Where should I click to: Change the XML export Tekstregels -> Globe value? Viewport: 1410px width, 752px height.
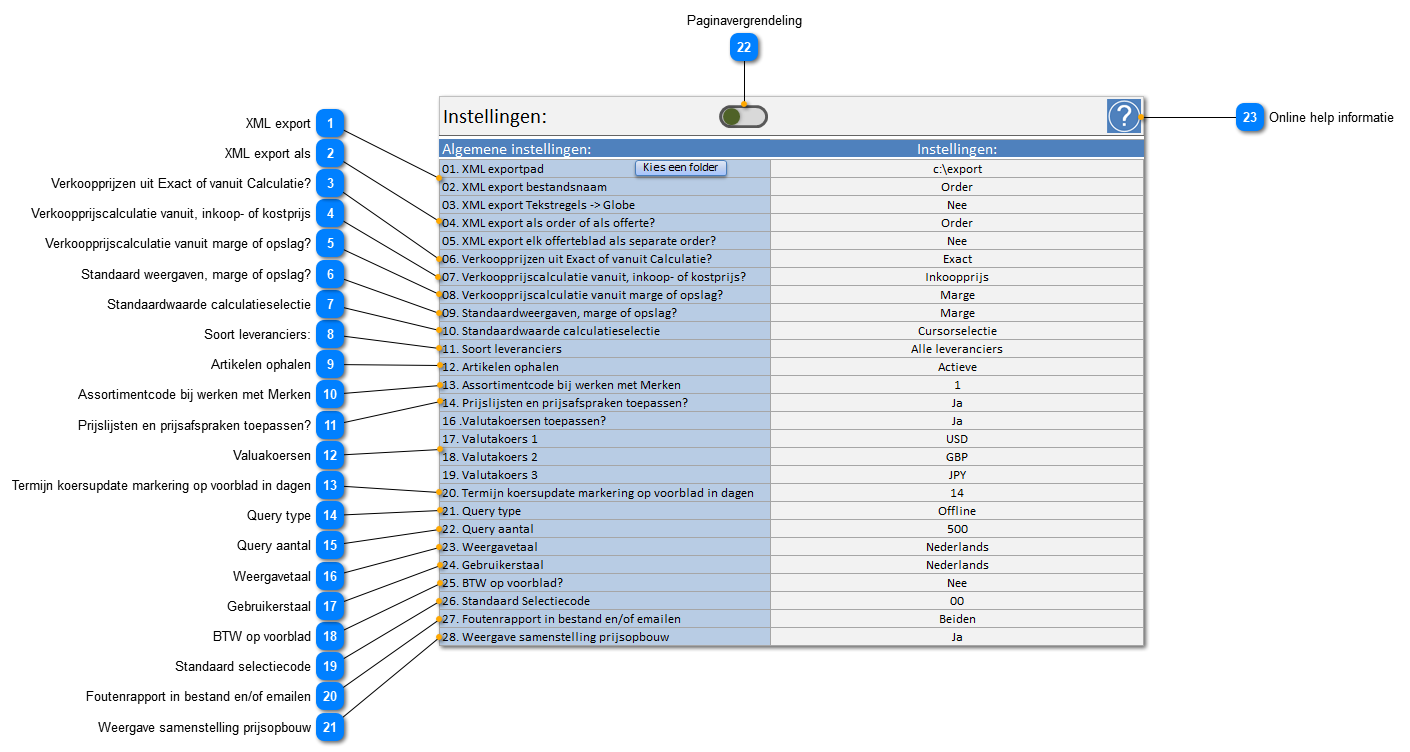pyautogui.click(x=957, y=205)
